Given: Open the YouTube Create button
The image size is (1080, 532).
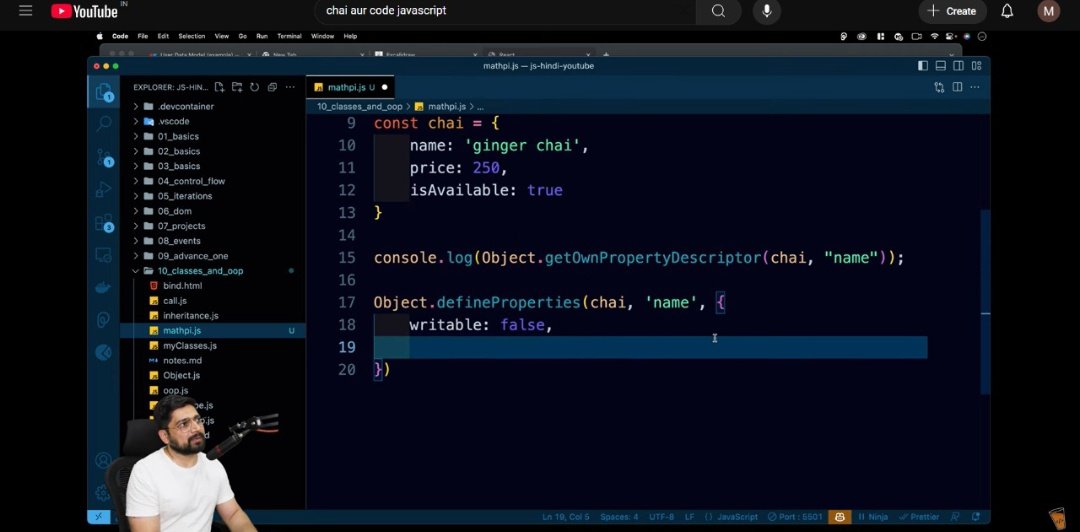Looking at the screenshot, I should [952, 11].
